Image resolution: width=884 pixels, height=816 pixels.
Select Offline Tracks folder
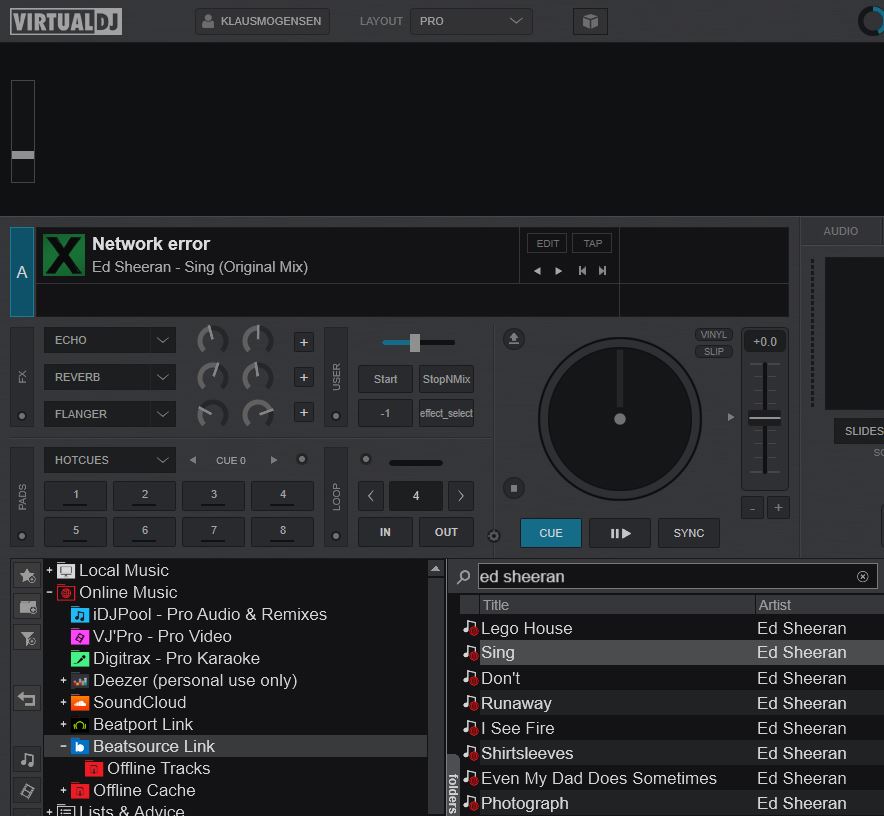158,768
